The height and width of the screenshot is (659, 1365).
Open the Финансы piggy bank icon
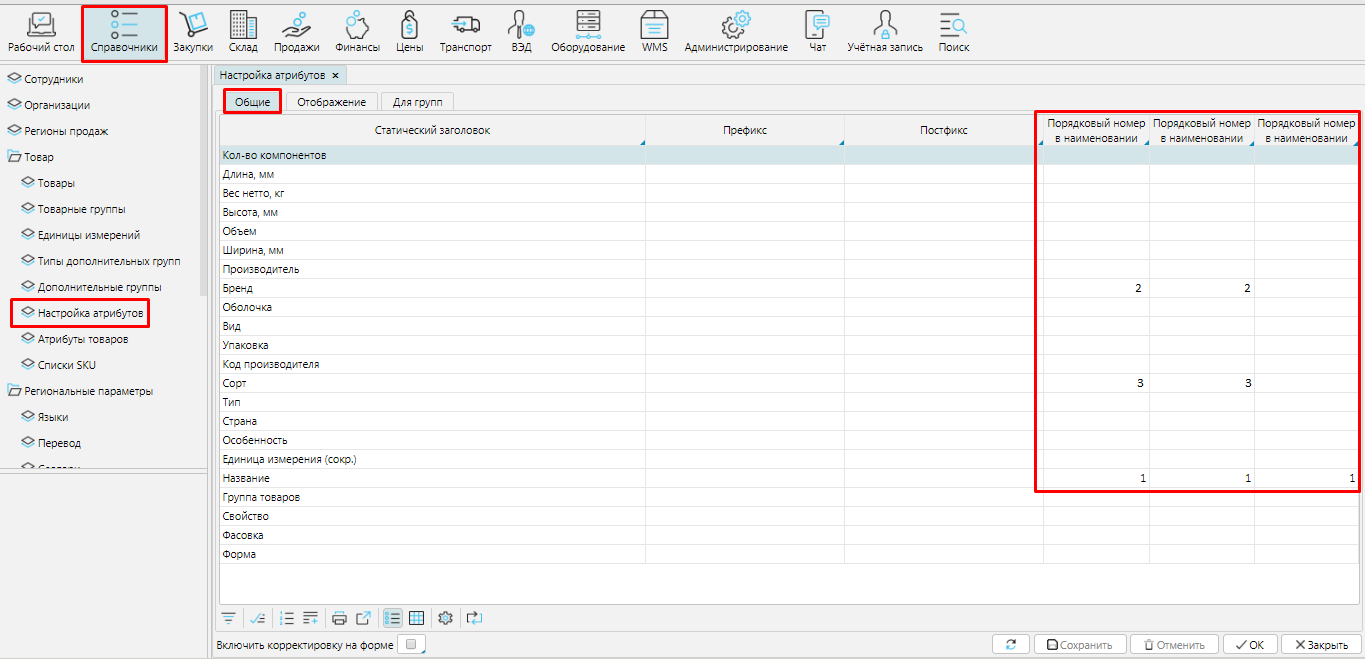[x=357, y=31]
